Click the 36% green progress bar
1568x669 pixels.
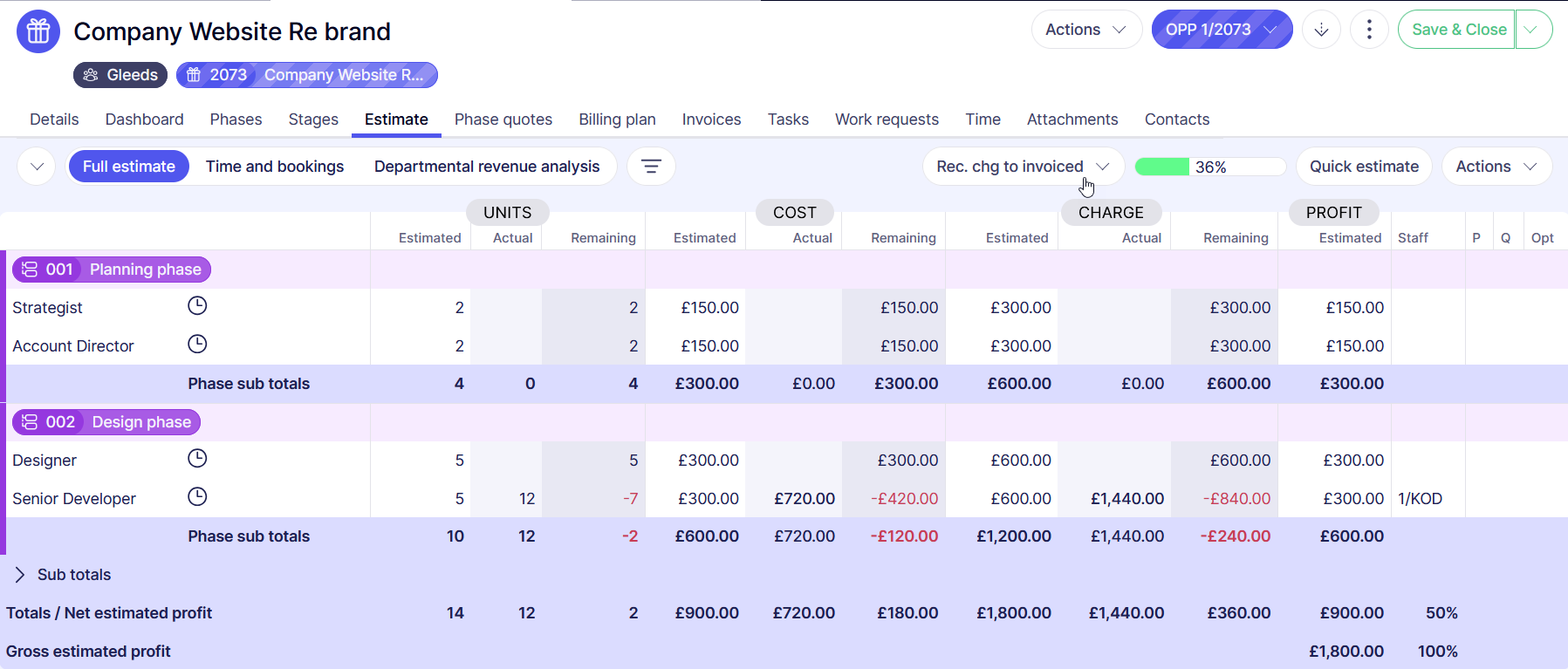[x=1209, y=167]
